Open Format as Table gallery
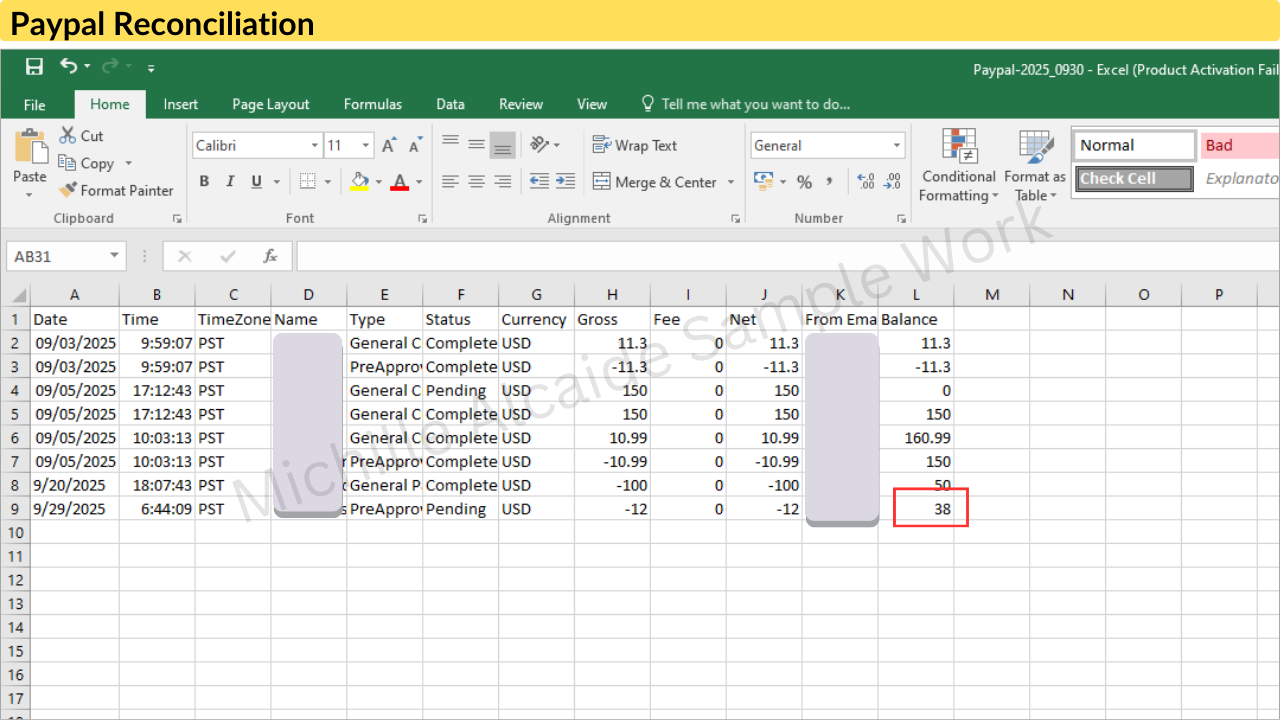The image size is (1280, 720). (1036, 166)
